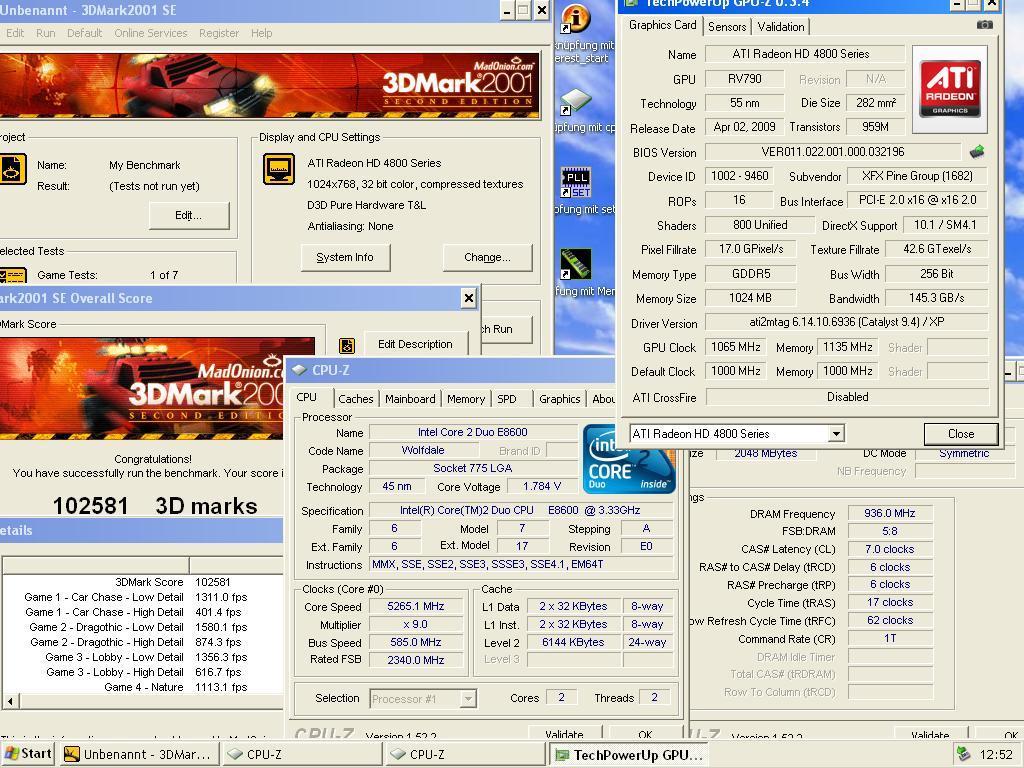Click the GPU Clock 1065 MHz field
1024x768 pixels.
coord(735,347)
